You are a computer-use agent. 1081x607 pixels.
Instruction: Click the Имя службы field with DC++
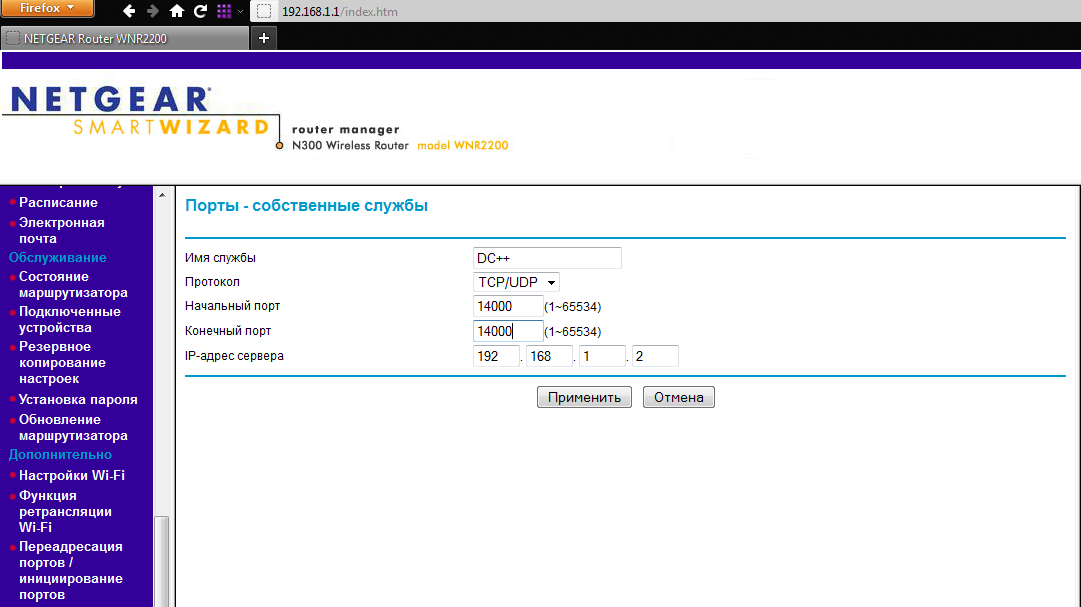tap(547, 258)
